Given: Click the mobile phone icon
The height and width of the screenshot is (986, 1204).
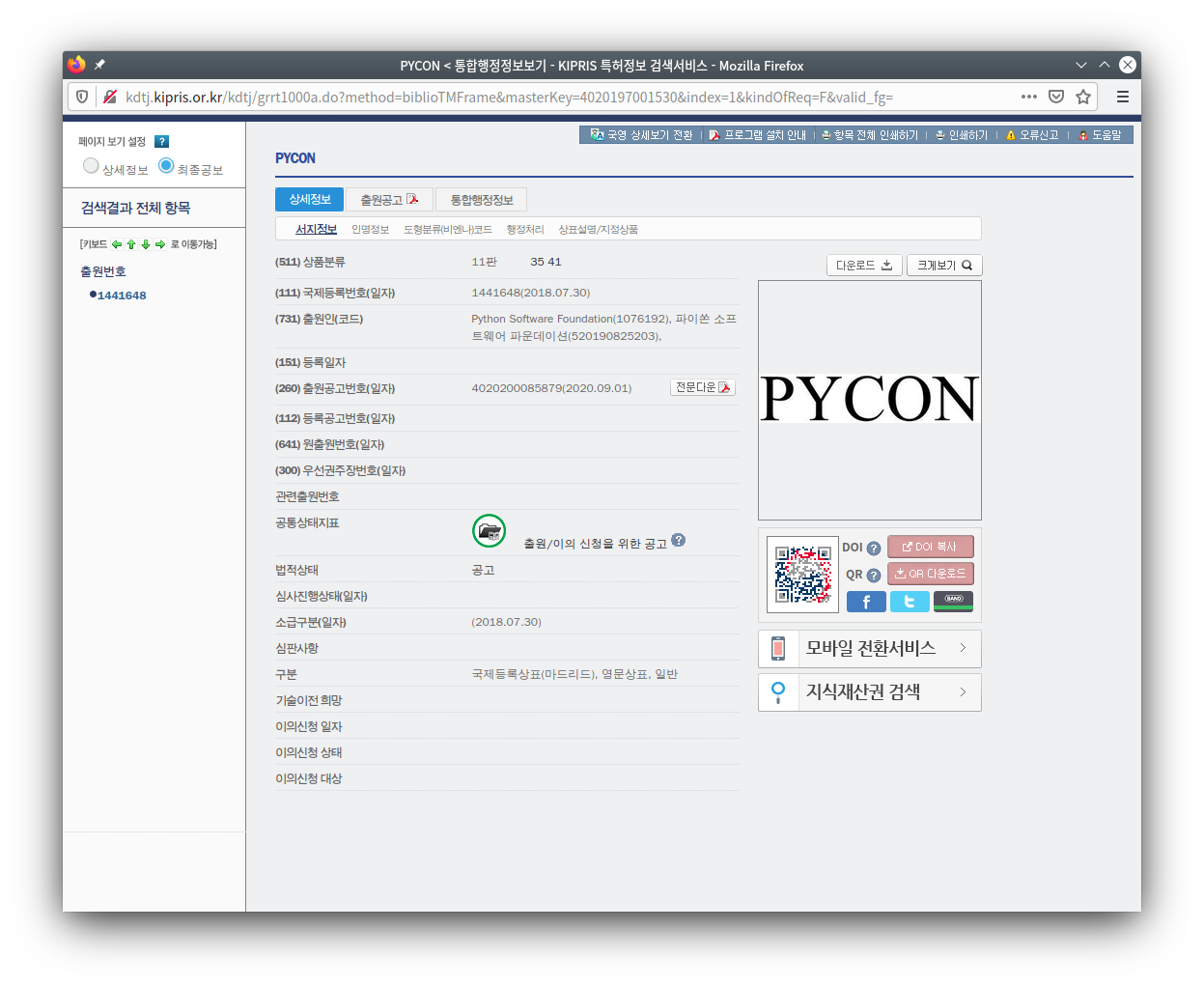Looking at the screenshot, I should tap(778, 649).
